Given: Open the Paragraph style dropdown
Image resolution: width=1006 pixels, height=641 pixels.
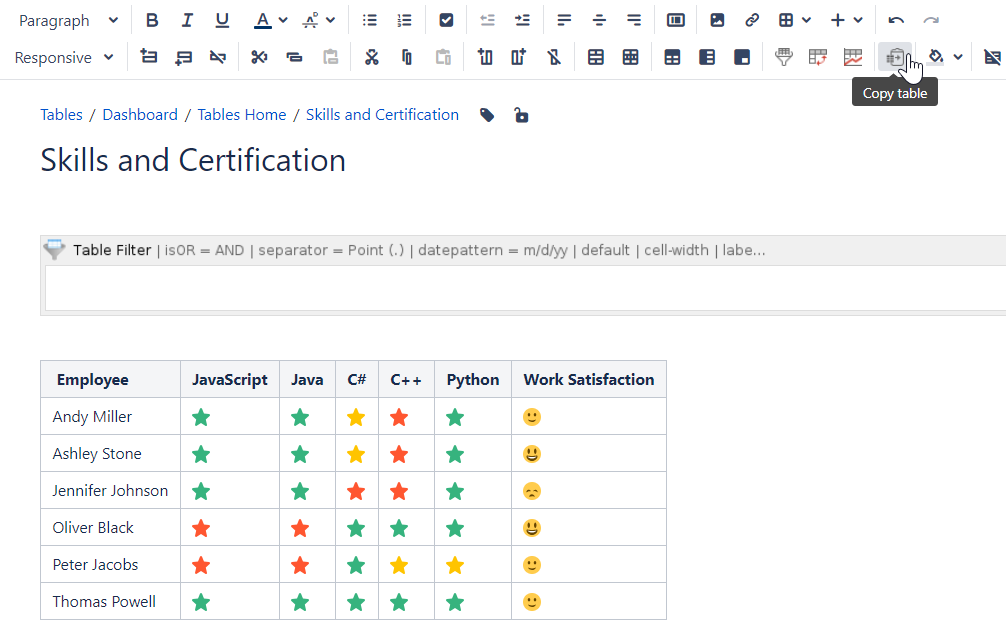Looking at the screenshot, I should point(68,20).
